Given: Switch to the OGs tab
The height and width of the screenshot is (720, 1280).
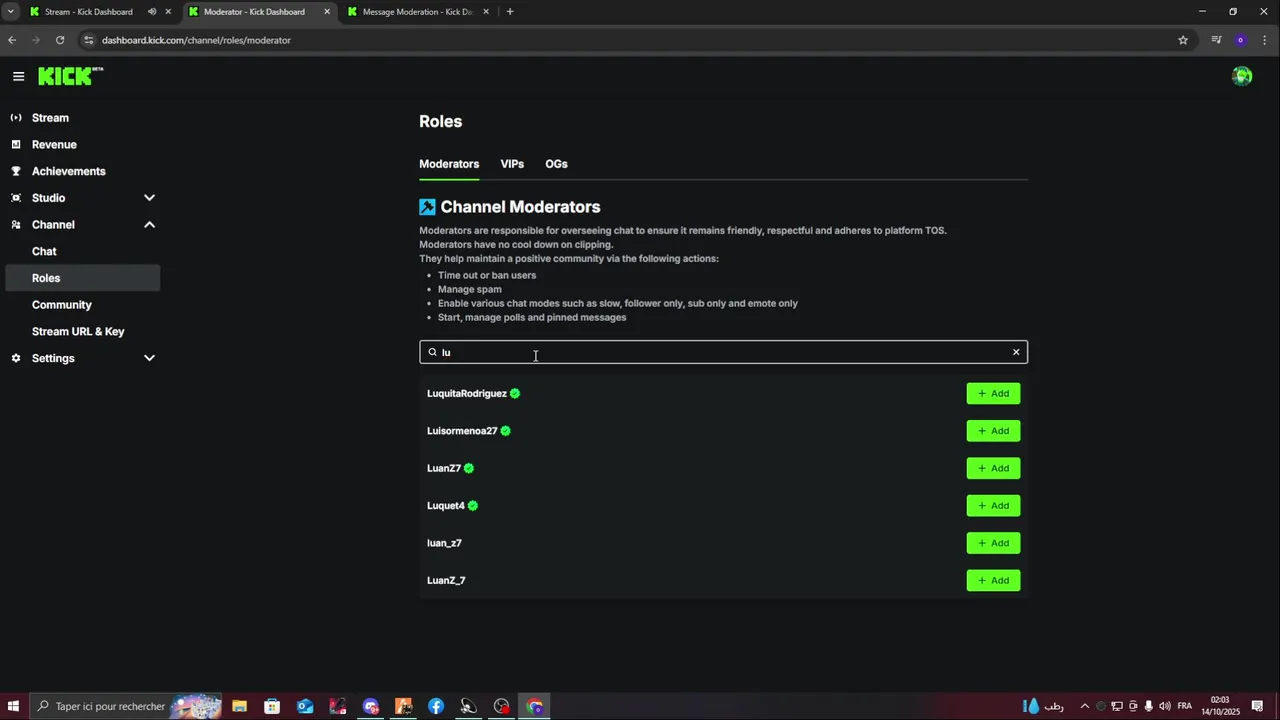Looking at the screenshot, I should click(x=556, y=164).
